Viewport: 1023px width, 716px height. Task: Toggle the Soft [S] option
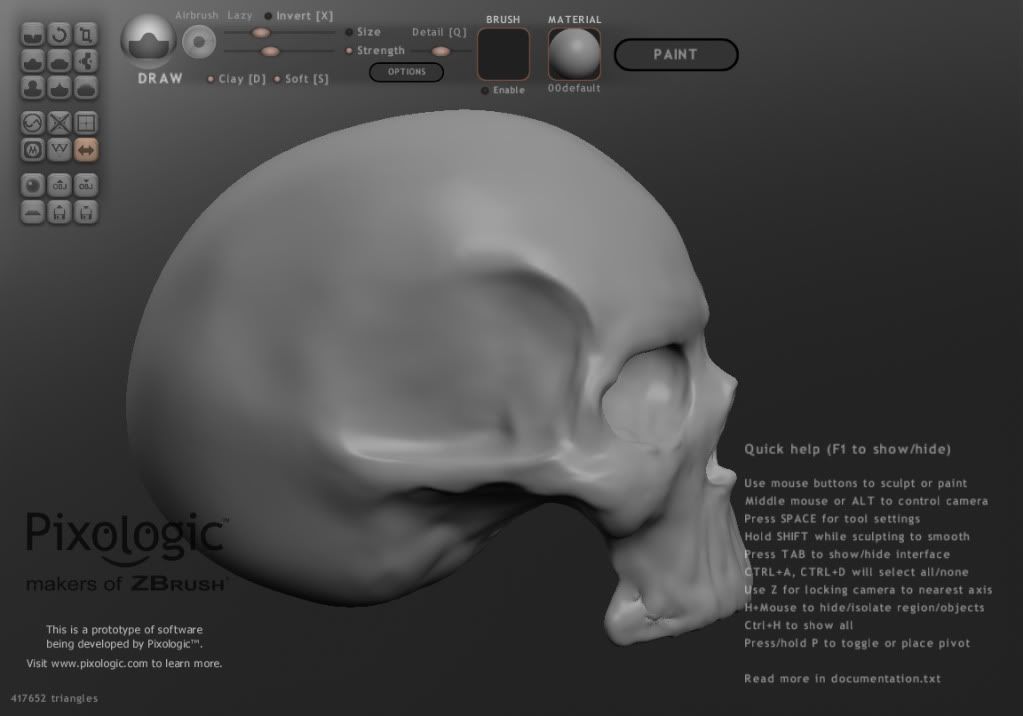click(277, 79)
